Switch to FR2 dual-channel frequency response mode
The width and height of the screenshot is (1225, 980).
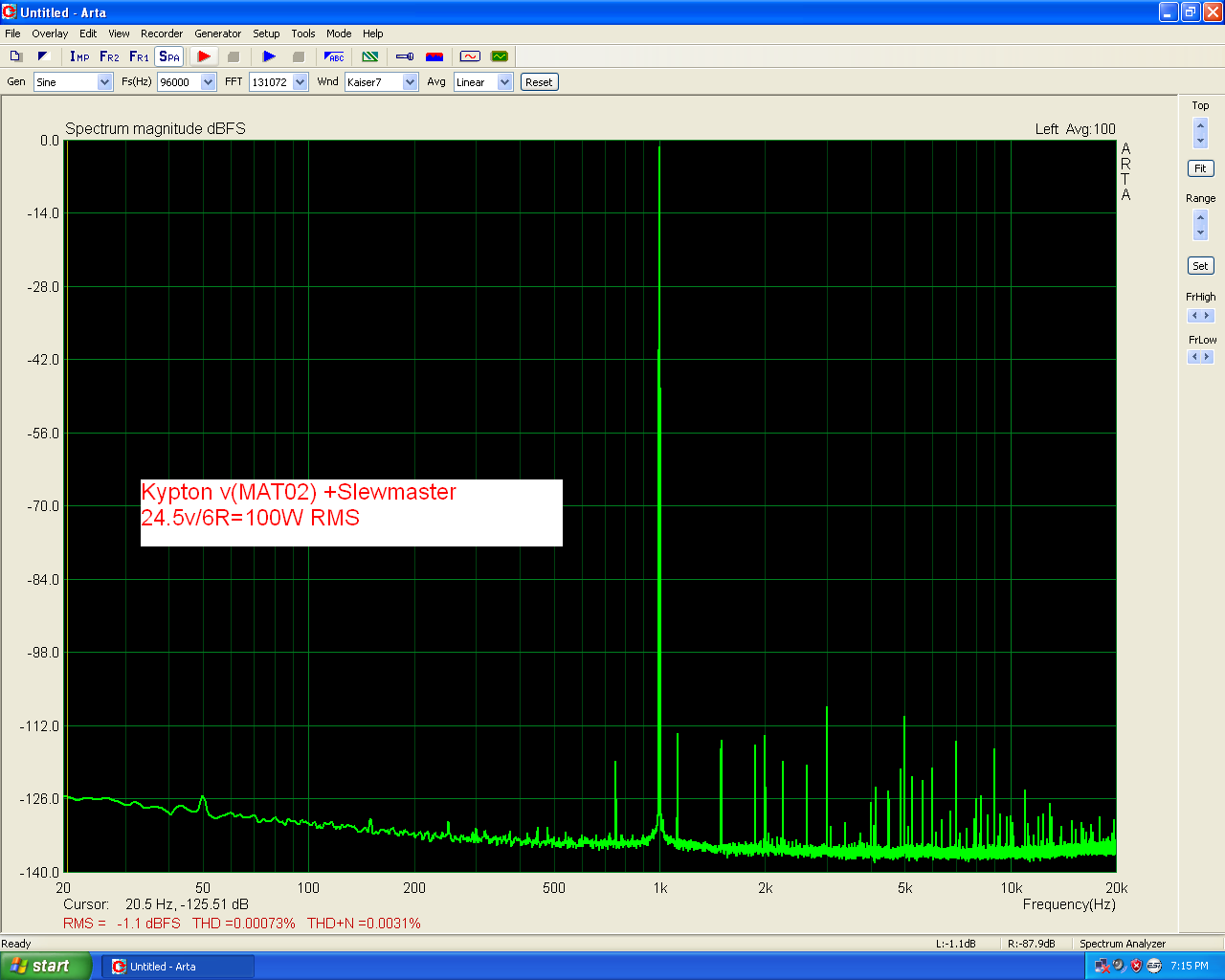[x=109, y=56]
